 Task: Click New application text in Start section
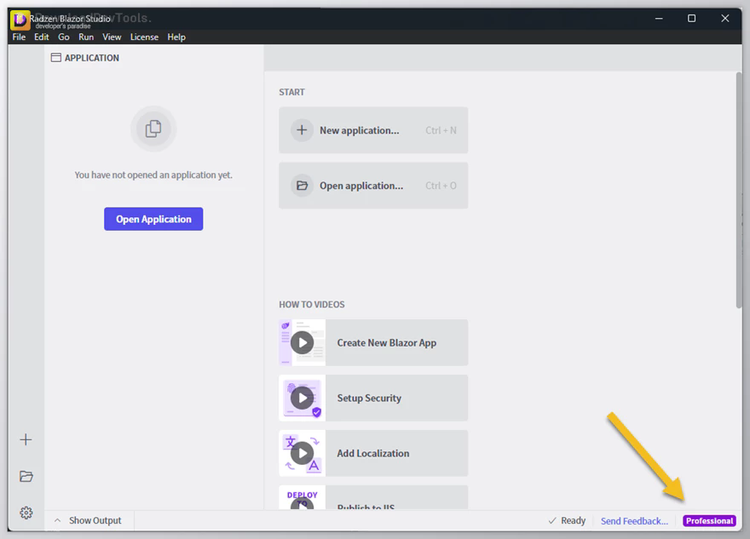359,130
